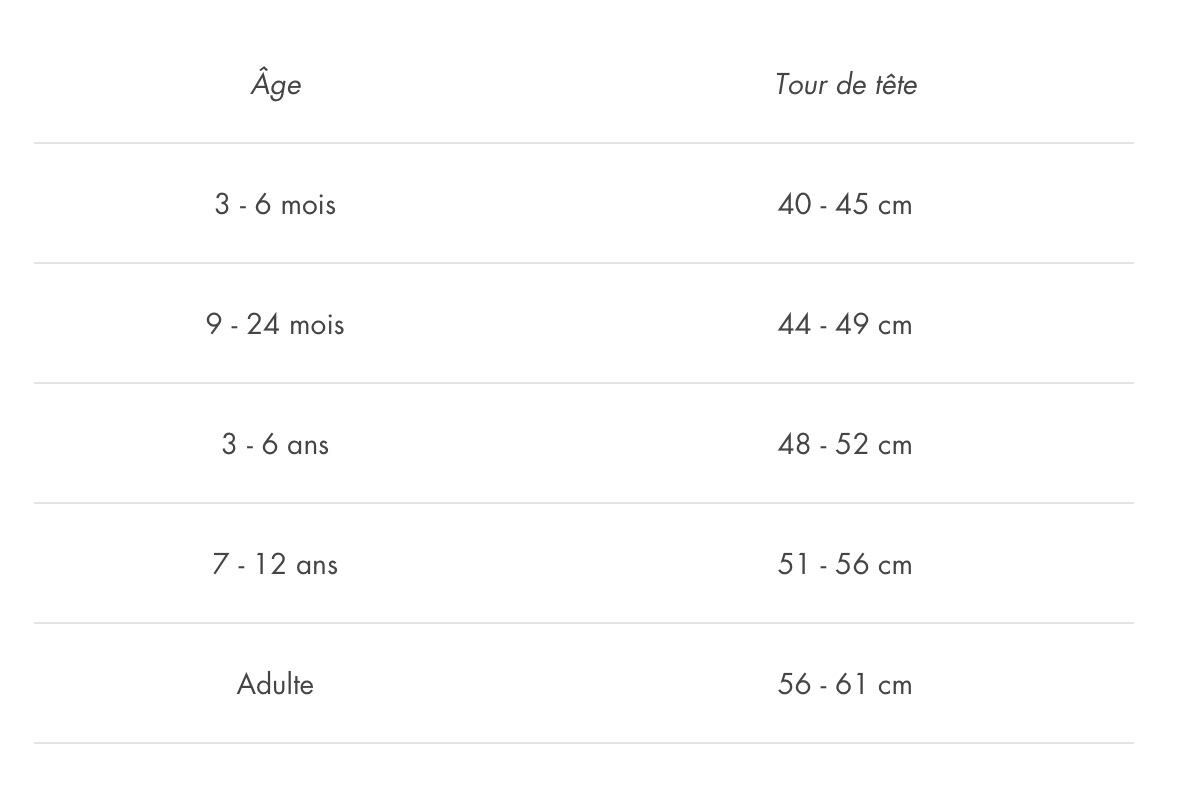Viewport: 1180px width, 798px height.
Task: Click the number 61 in last row
Action: click(854, 685)
